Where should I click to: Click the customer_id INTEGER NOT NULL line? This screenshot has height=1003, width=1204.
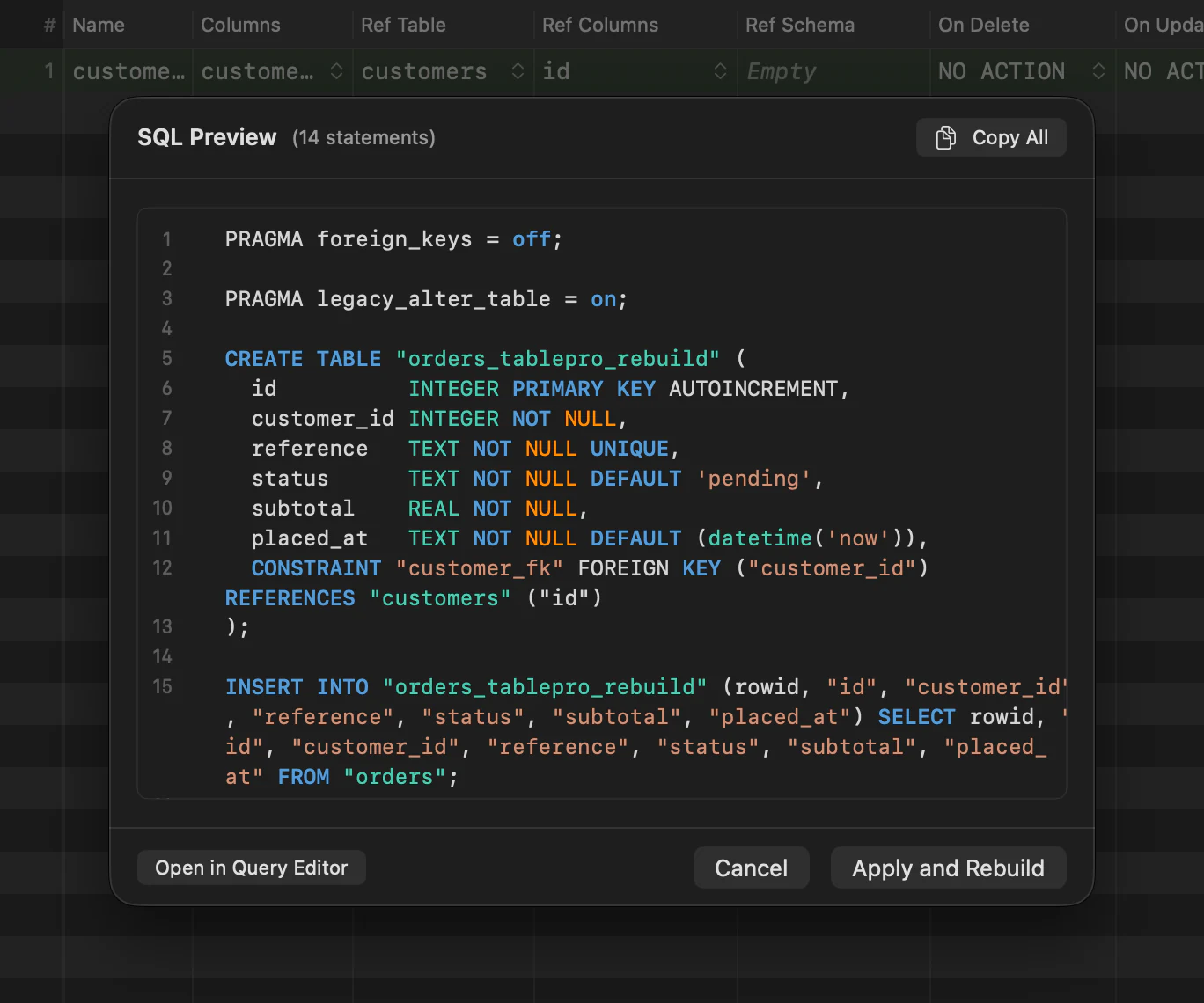tap(439, 419)
